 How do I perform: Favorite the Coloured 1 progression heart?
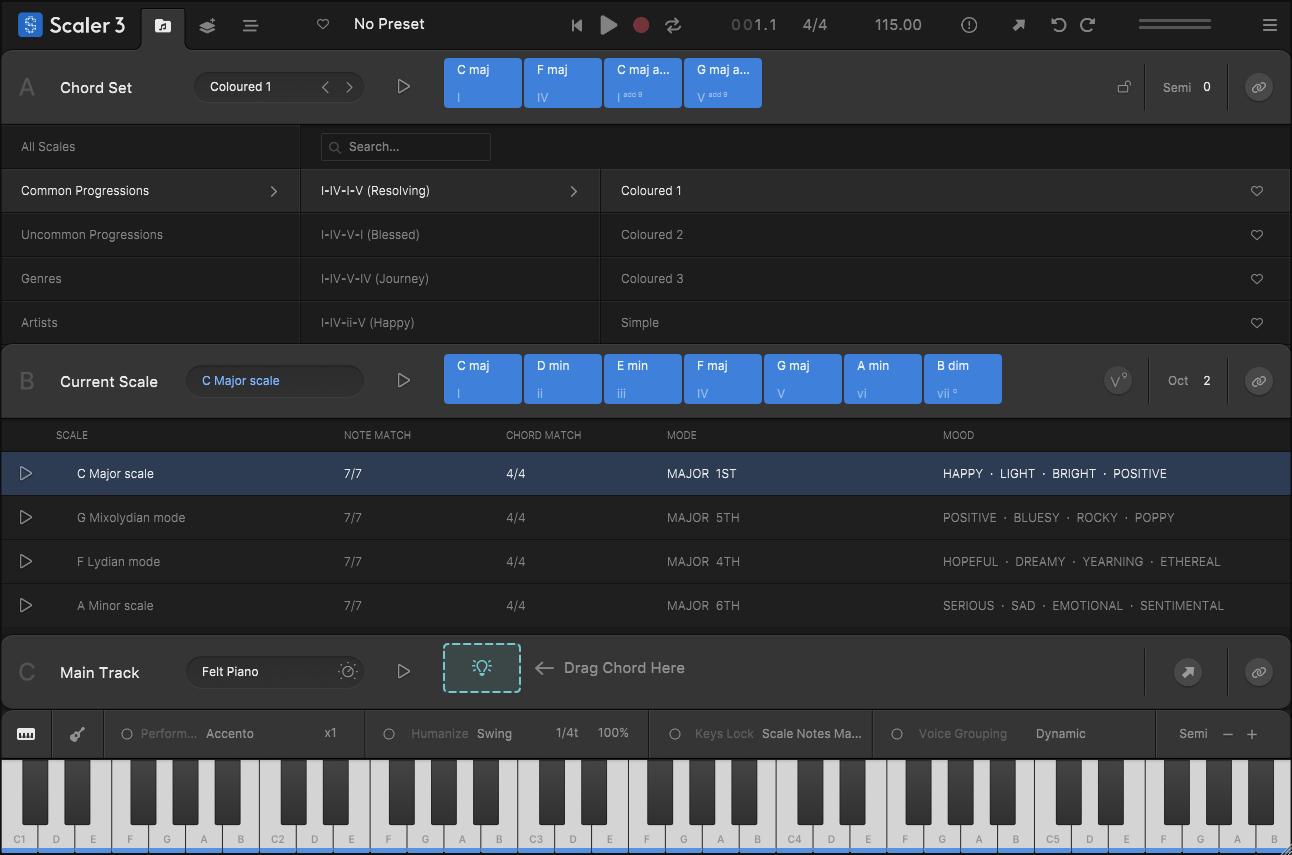click(x=1257, y=191)
